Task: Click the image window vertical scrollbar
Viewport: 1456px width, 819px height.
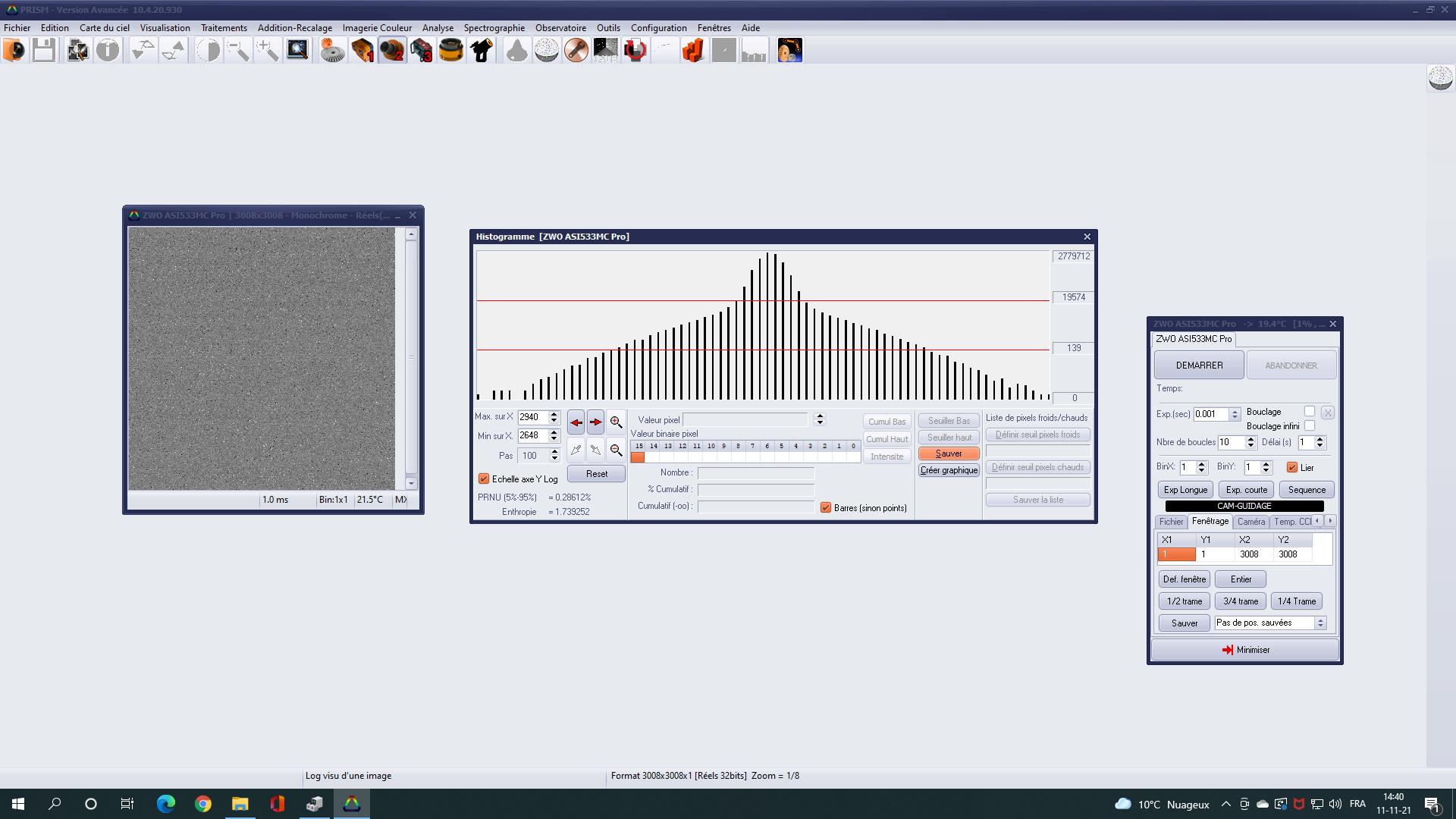Action: coord(411,356)
